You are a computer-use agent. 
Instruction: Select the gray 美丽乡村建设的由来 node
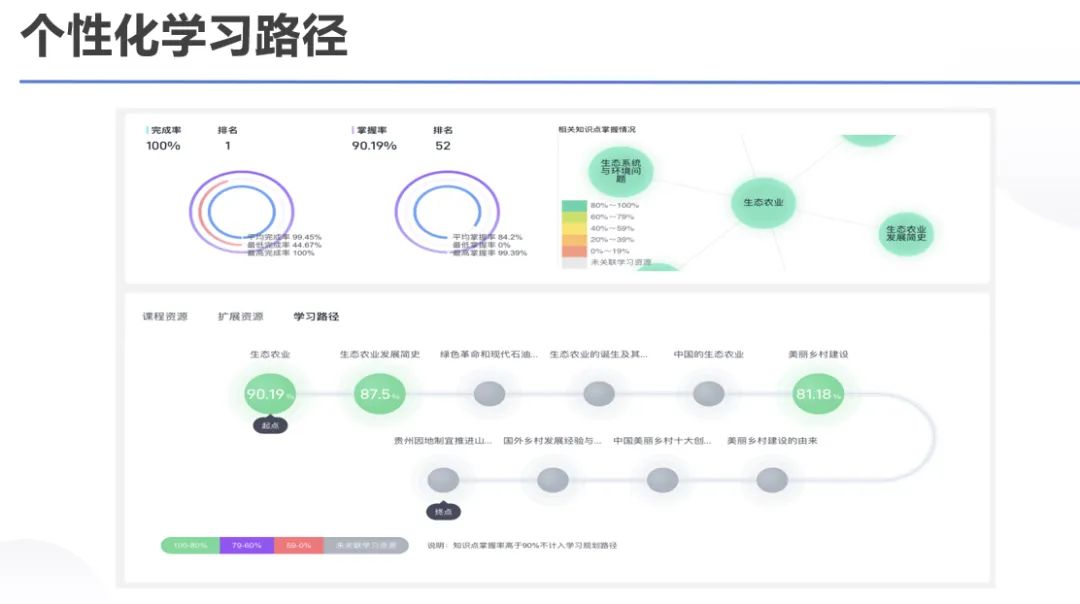(771, 480)
